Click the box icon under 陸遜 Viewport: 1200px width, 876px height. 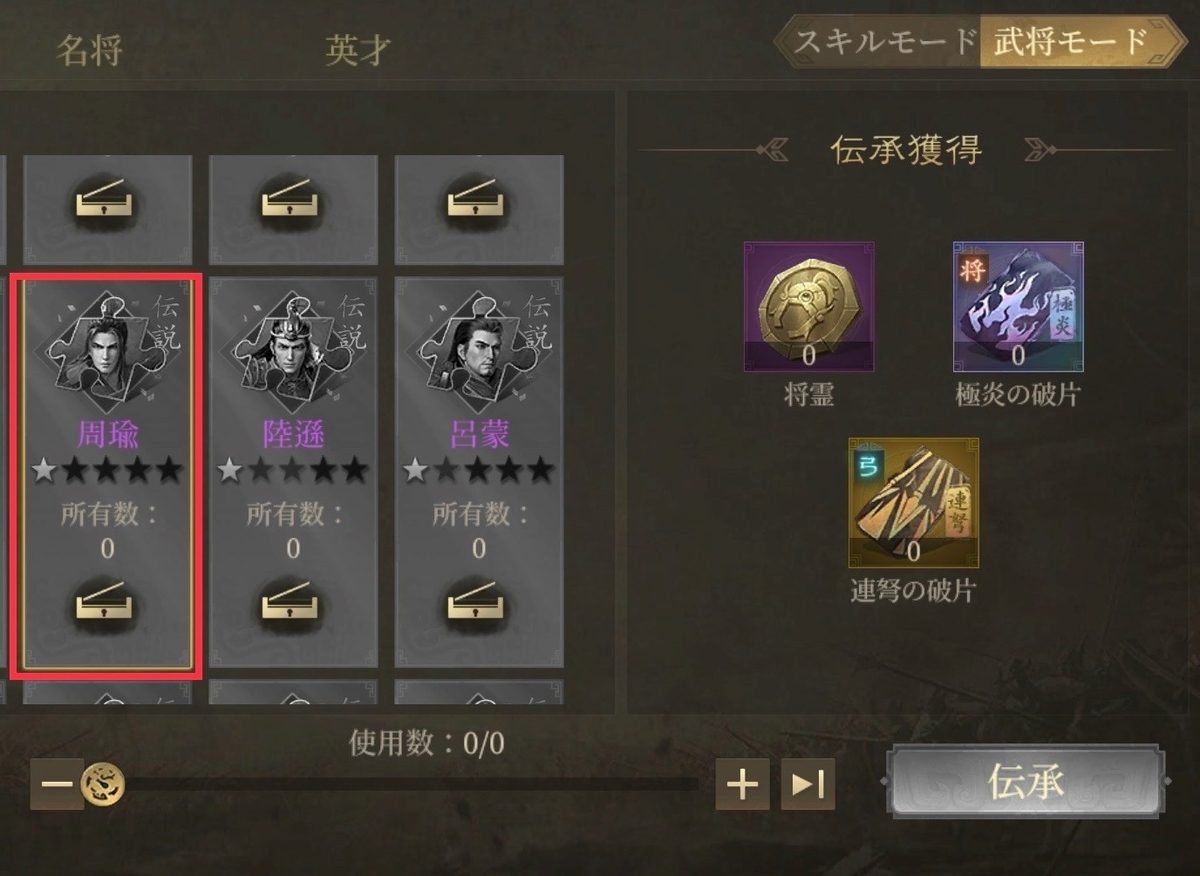pyautogui.click(x=292, y=603)
